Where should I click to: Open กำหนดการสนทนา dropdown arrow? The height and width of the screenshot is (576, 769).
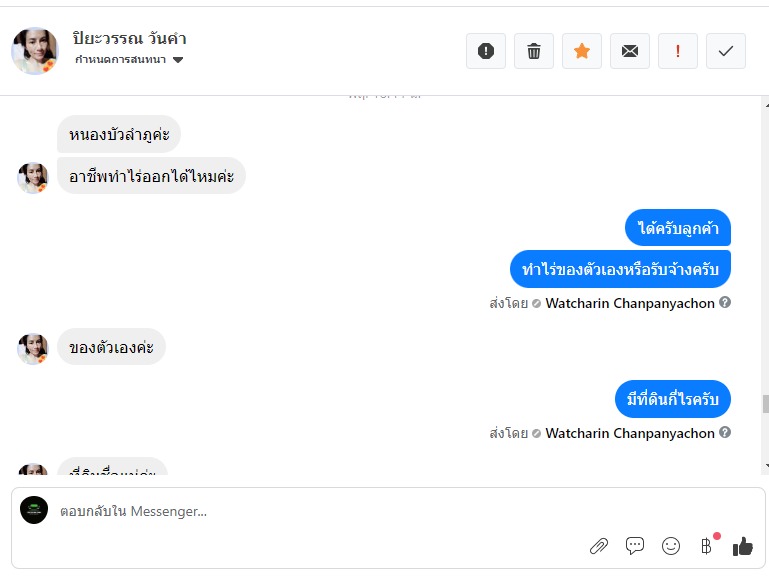(x=178, y=60)
